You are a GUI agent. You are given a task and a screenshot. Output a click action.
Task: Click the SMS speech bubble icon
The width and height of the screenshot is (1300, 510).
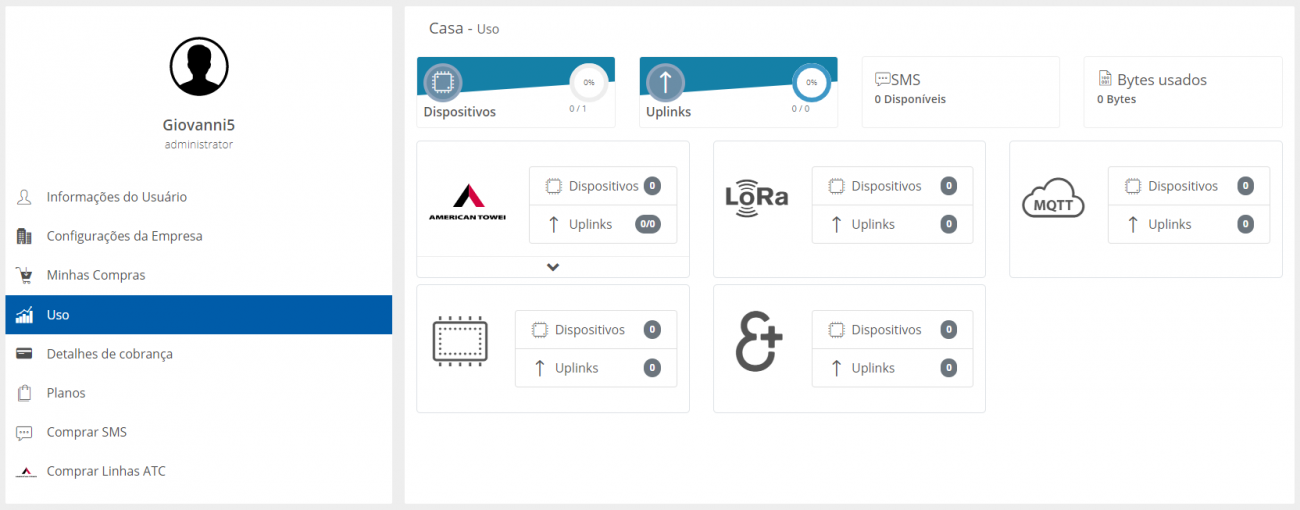point(882,79)
